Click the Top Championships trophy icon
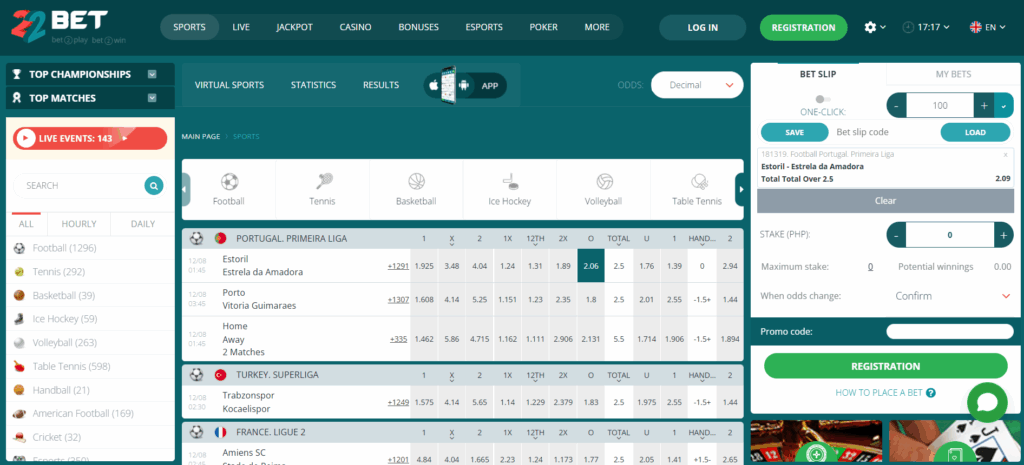Image resolution: width=1024 pixels, height=465 pixels. (x=18, y=74)
